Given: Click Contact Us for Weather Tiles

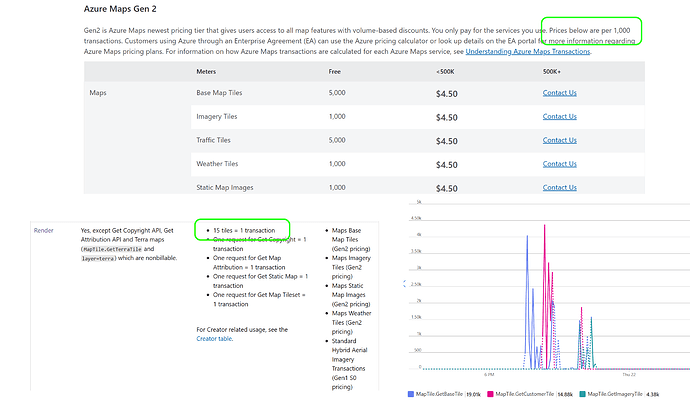Looking at the screenshot, I should [x=559, y=164].
